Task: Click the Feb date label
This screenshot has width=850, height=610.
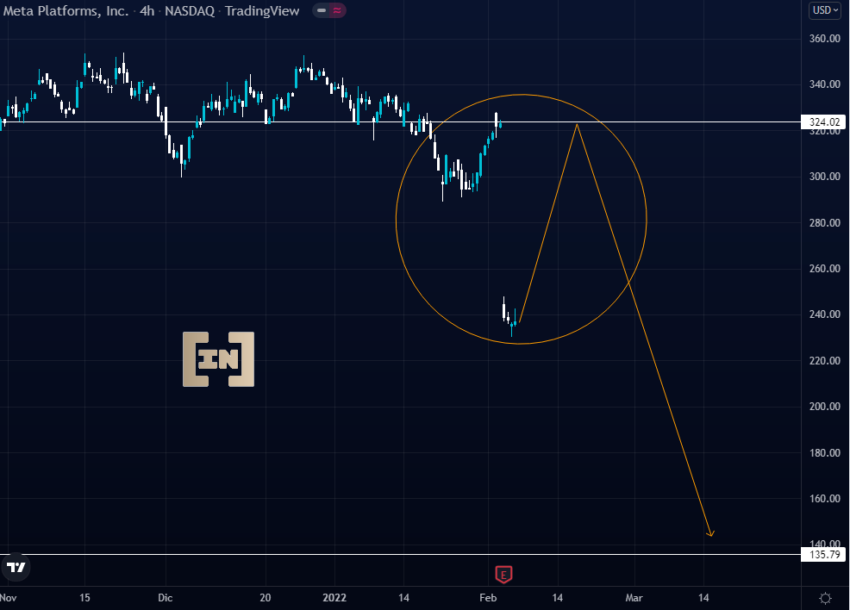Action: coord(488,598)
